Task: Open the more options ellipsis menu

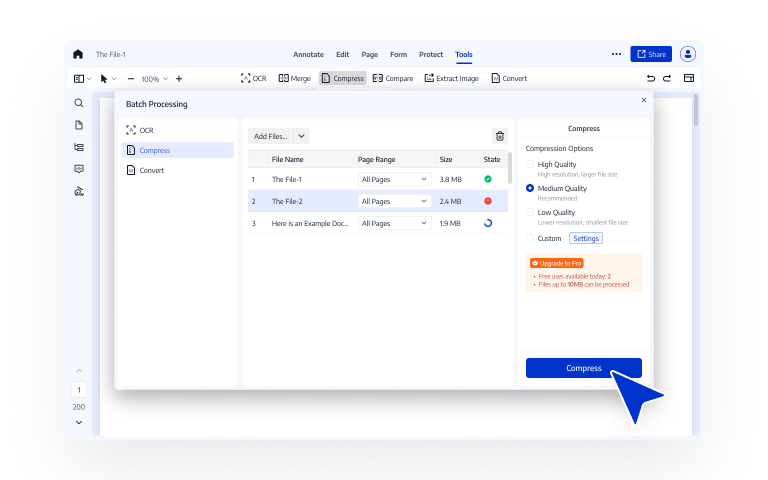Action: tap(616, 54)
